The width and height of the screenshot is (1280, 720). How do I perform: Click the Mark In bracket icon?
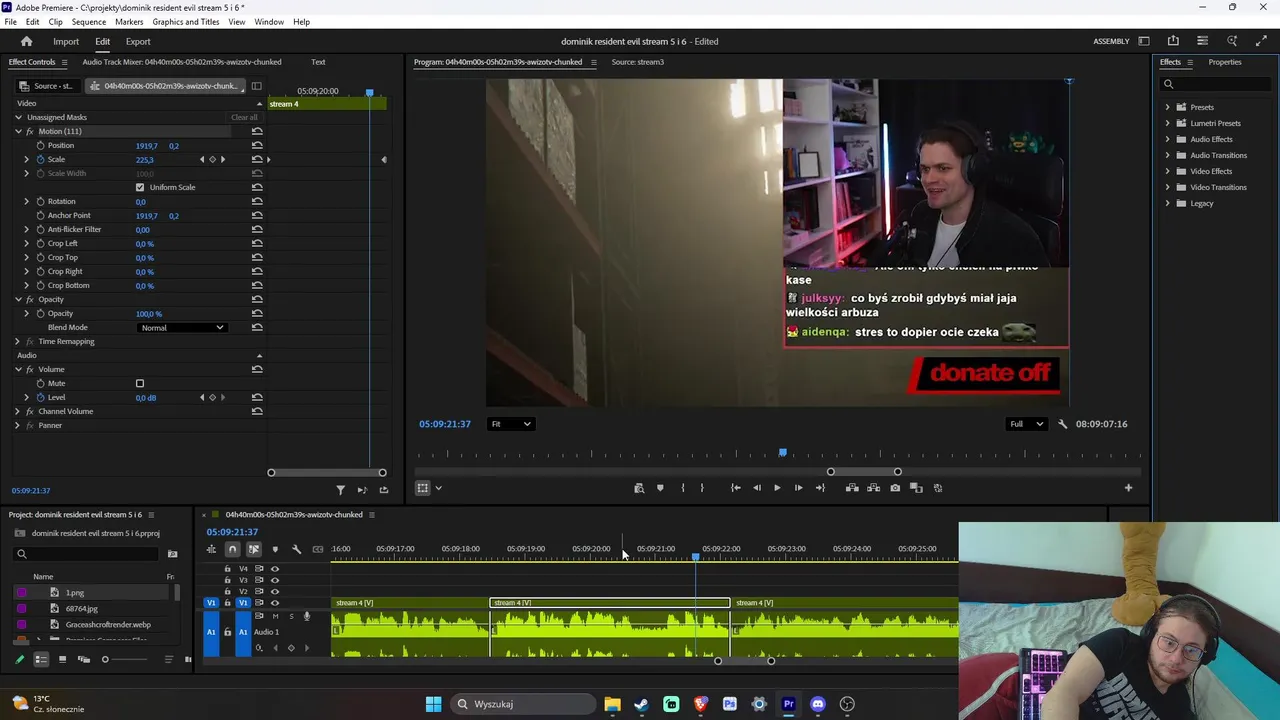683,488
